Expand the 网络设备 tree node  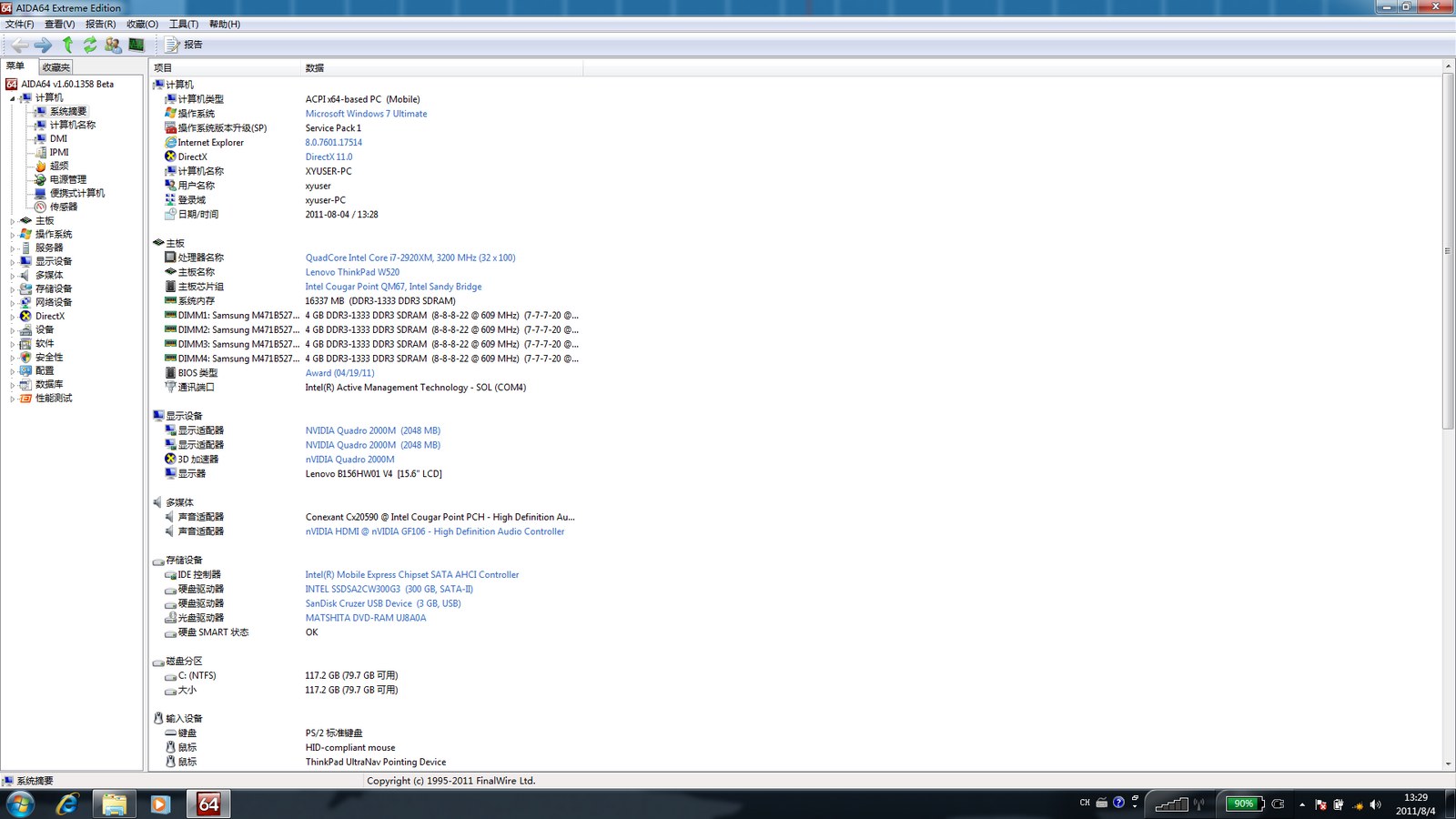13,303
